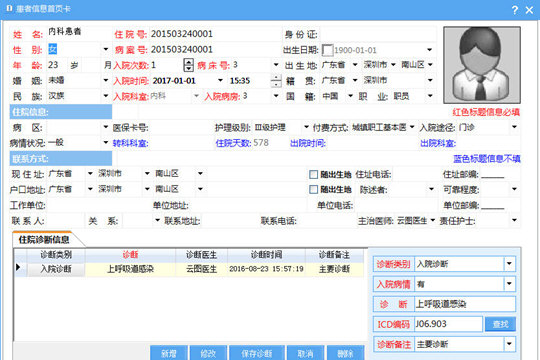Click the 姓名 input field
Screen dimensions: 540x360
[x=79, y=33]
